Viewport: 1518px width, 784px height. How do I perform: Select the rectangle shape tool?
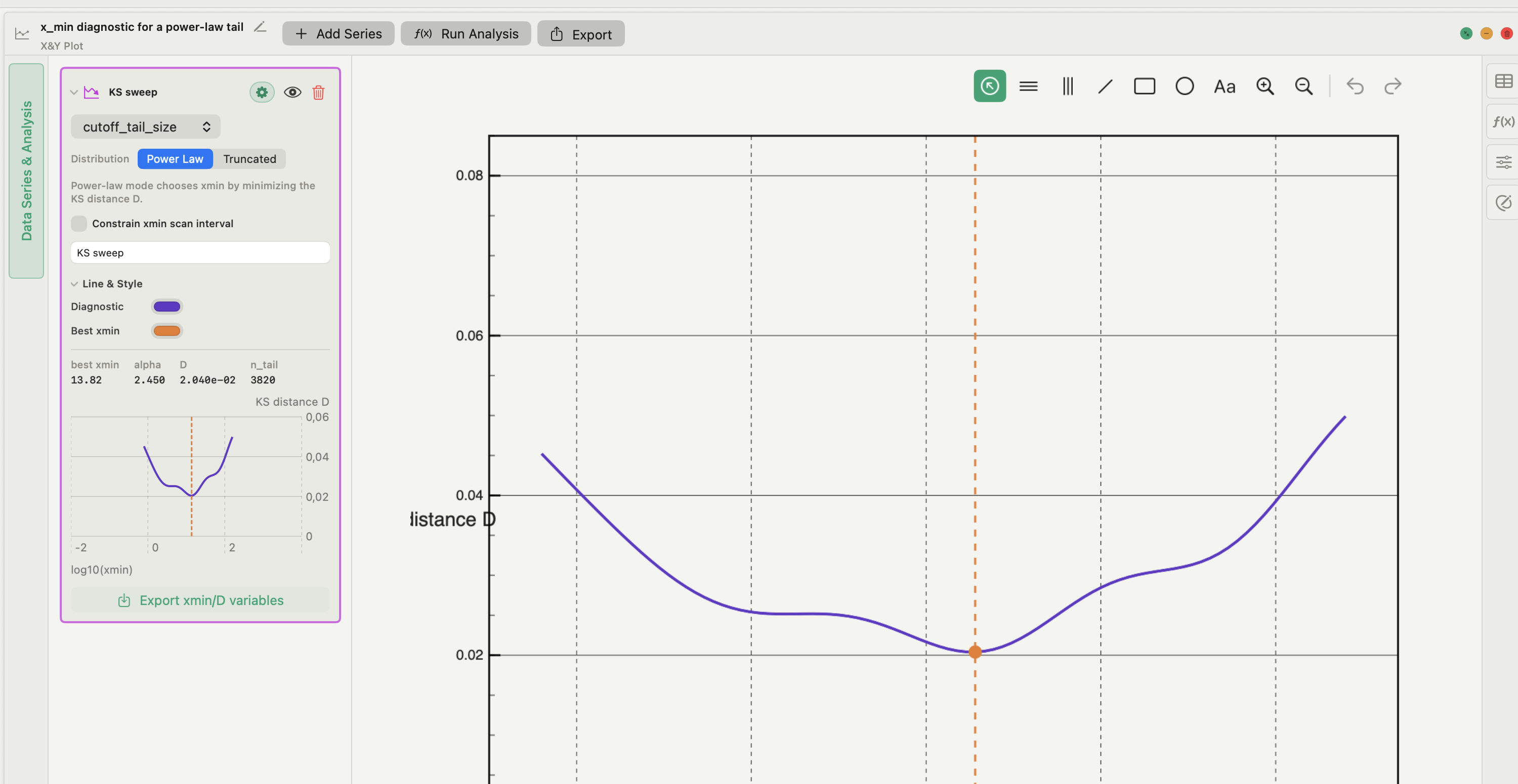click(x=1145, y=86)
